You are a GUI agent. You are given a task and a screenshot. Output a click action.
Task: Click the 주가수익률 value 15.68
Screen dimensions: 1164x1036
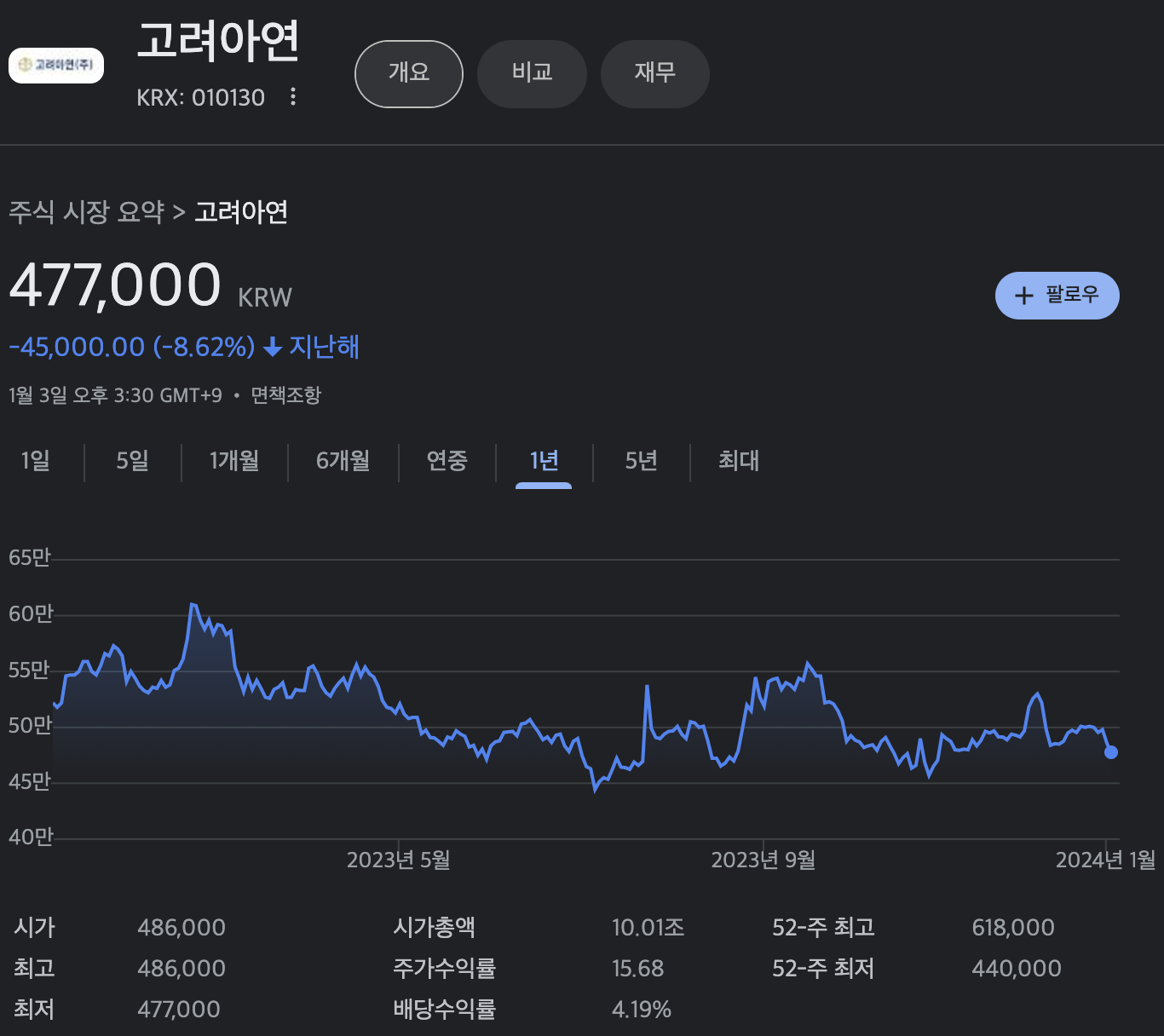tap(638, 969)
